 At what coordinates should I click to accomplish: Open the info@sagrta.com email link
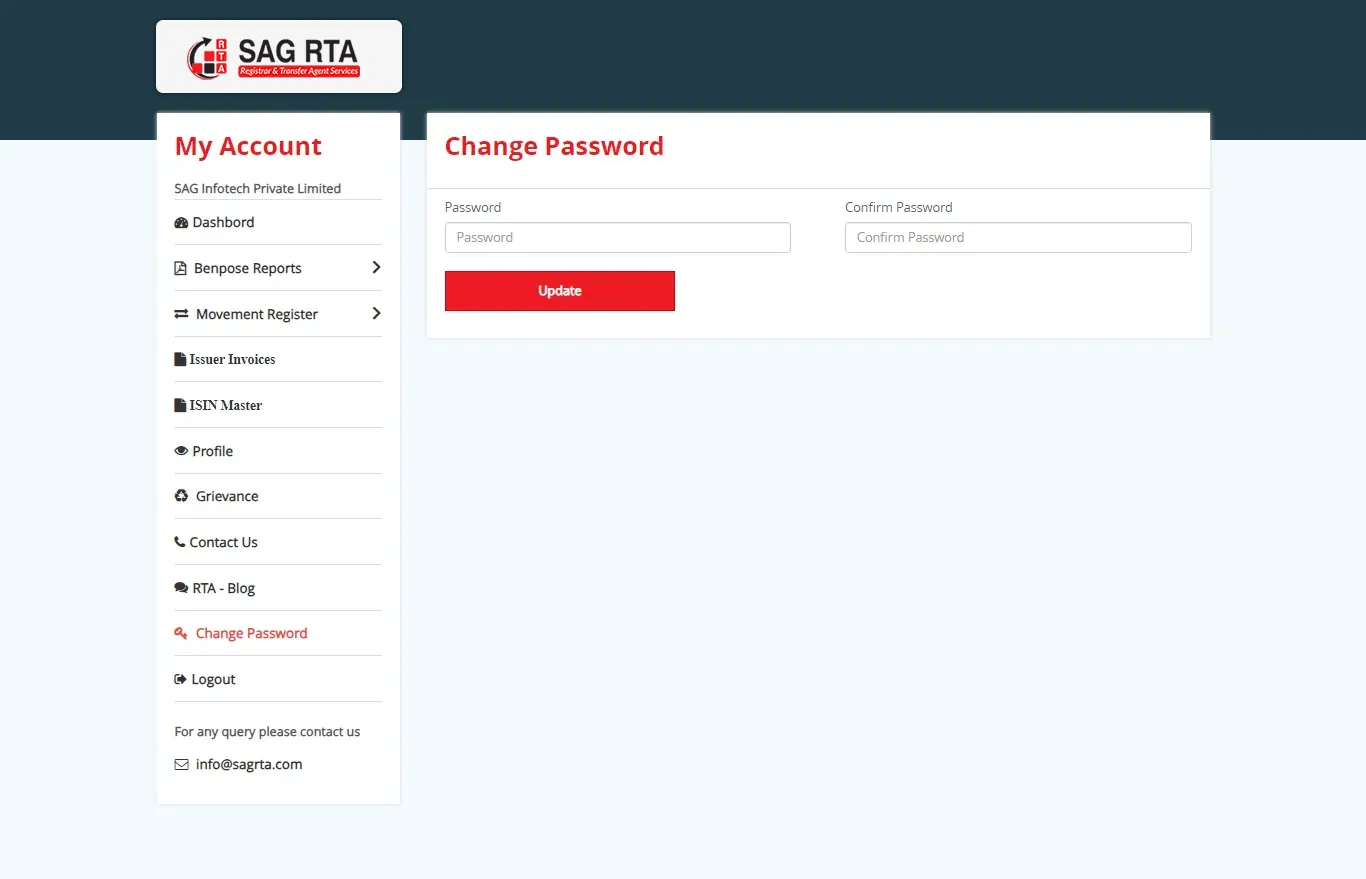[249, 765]
